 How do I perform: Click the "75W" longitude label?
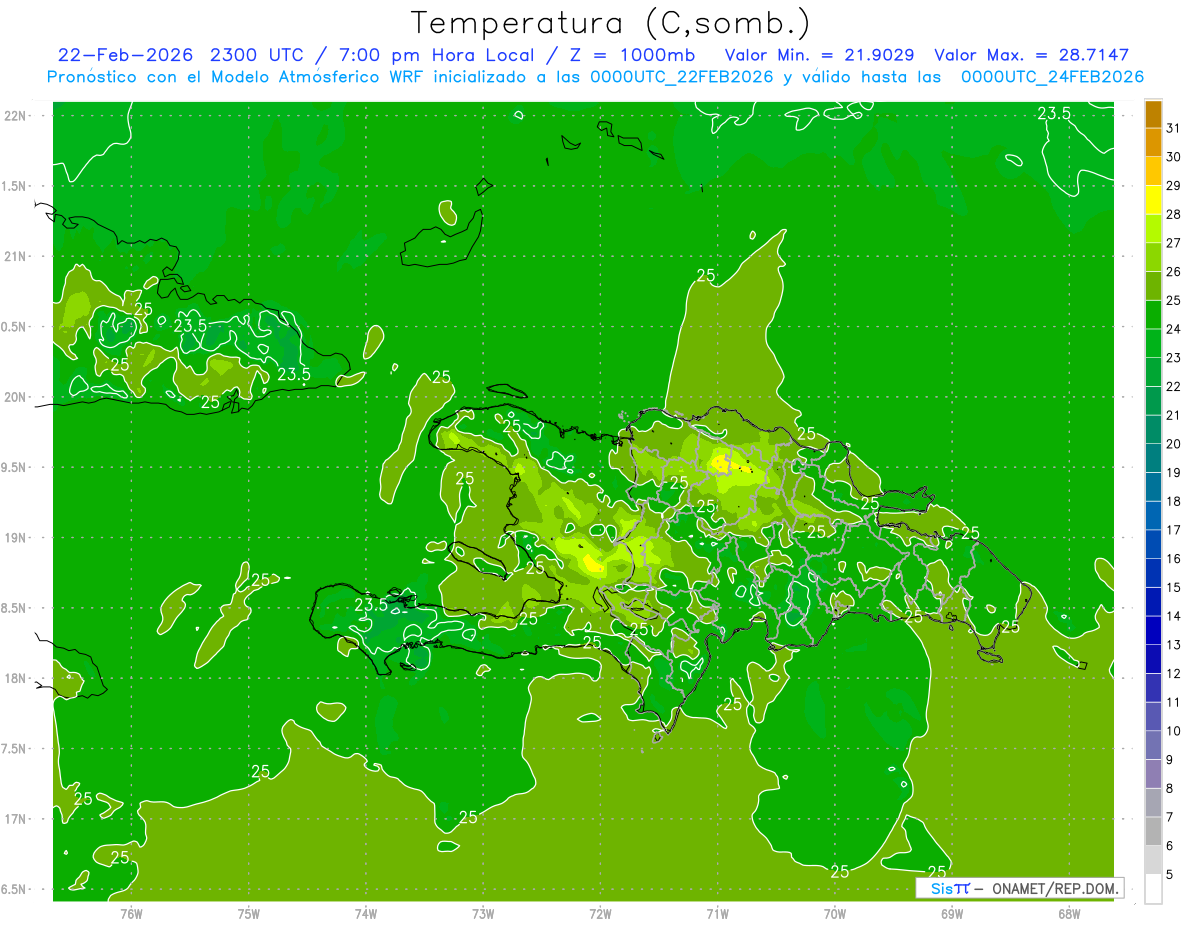pyautogui.click(x=249, y=913)
